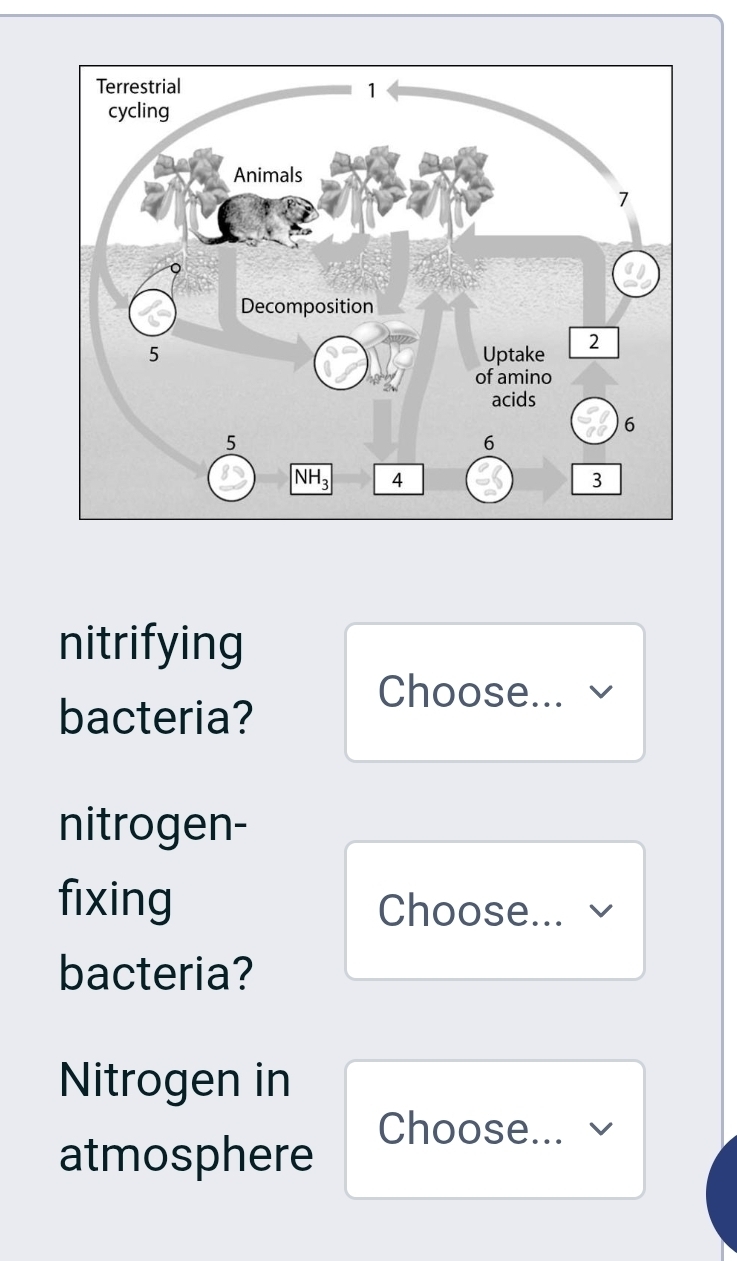The width and height of the screenshot is (737, 1261).
Task: Click the nitrogen cycle diagram image
Action: 378,290
